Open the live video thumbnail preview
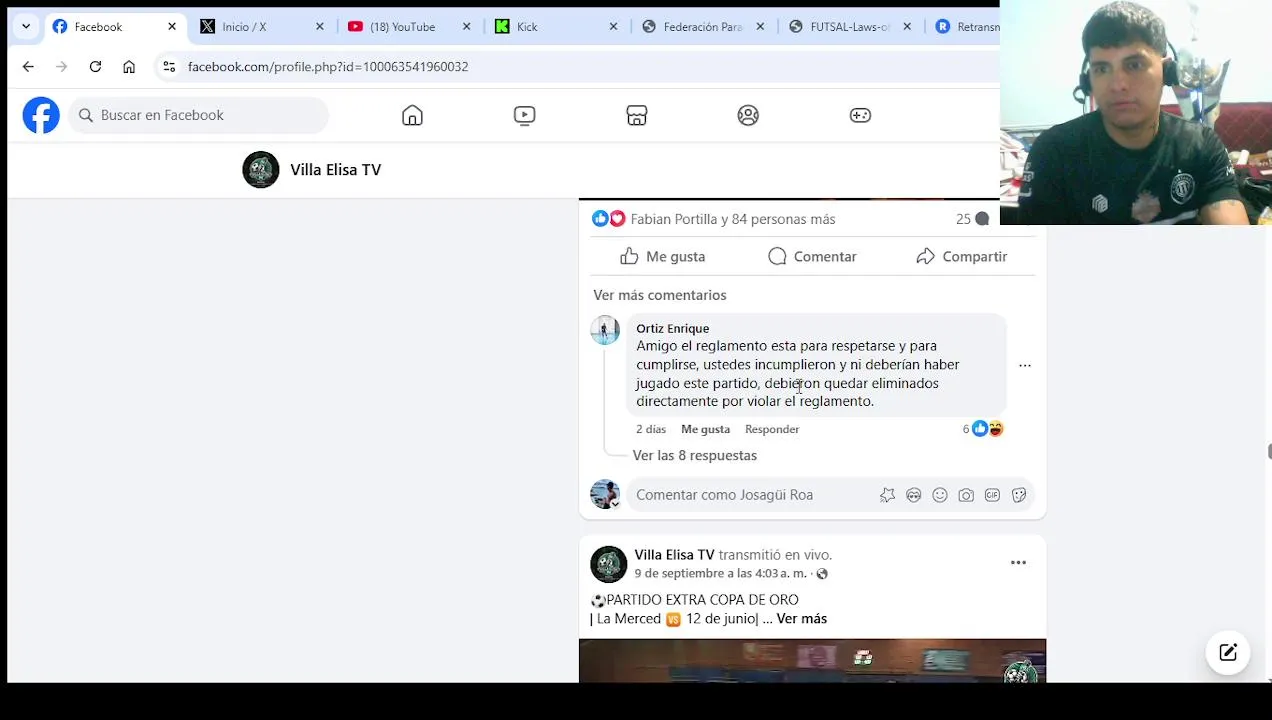The height and width of the screenshot is (720, 1272). click(x=812, y=661)
